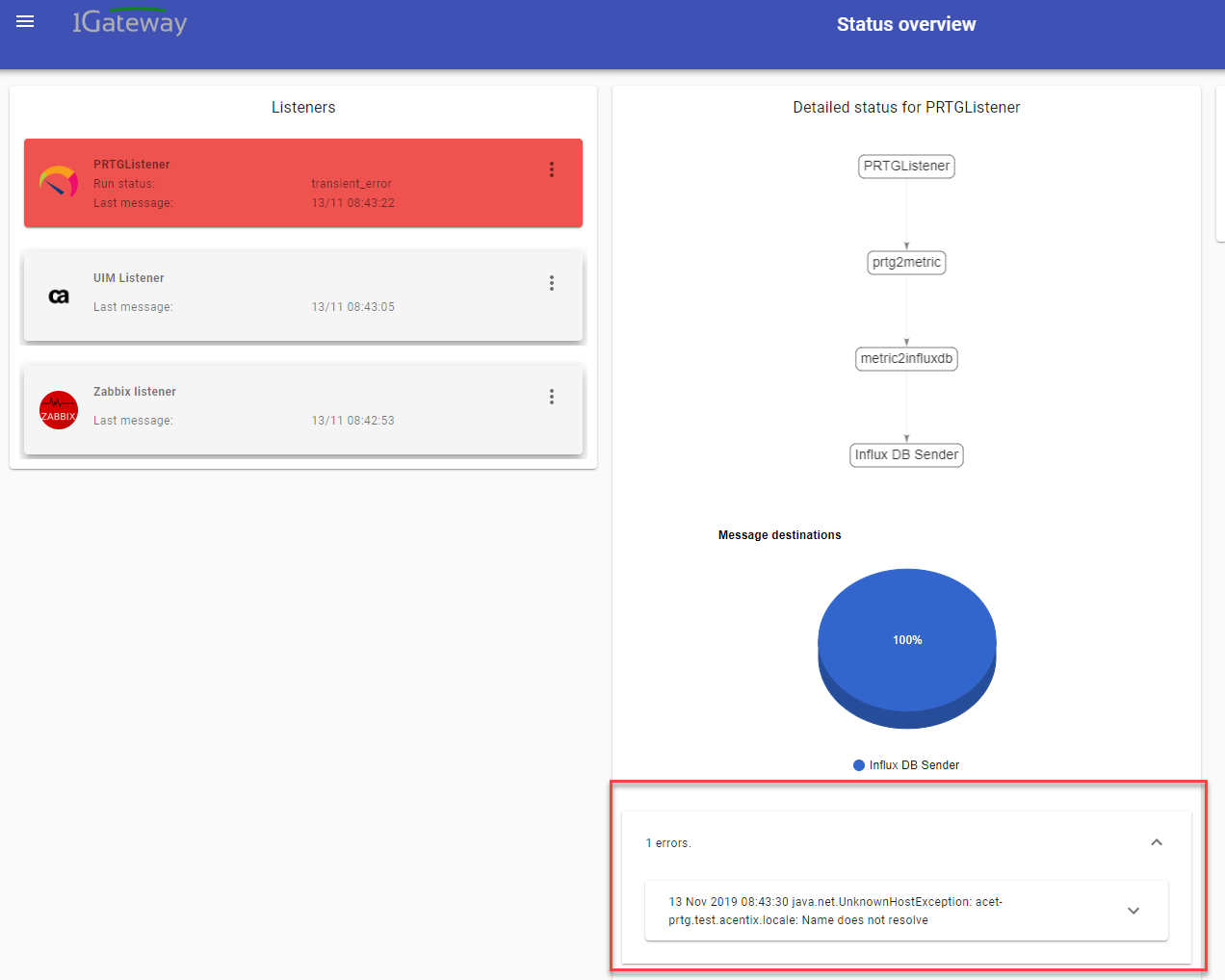
Task: Select the prtg2metric flow node
Action: 906,263
